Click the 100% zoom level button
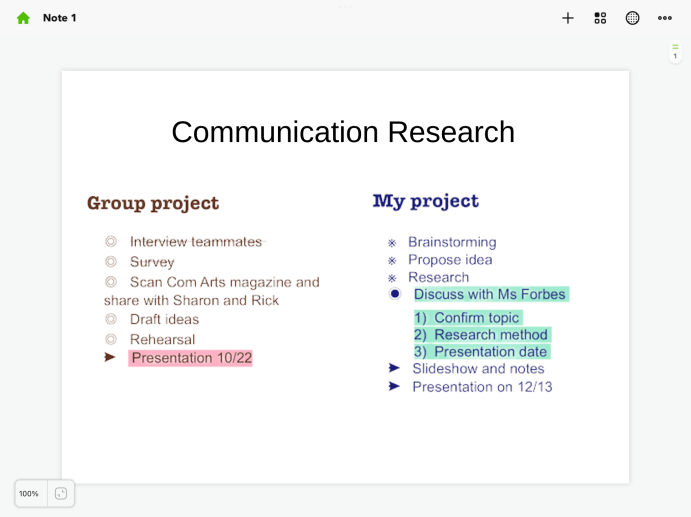 point(29,494)
